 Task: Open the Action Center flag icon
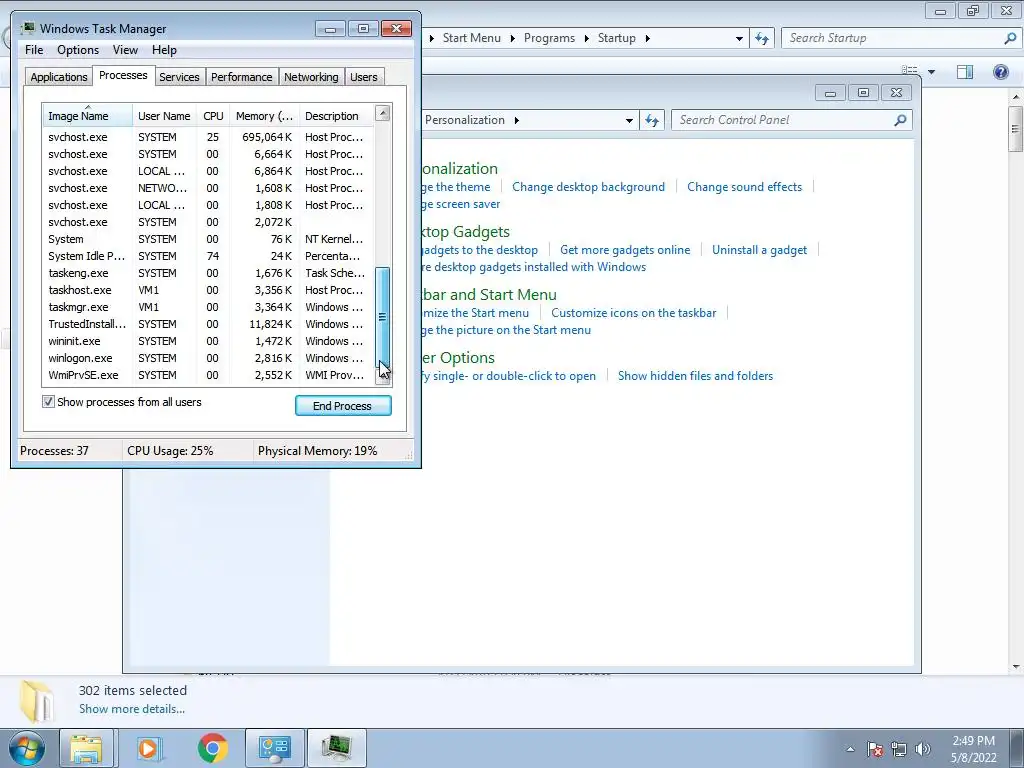pyautogui.click(x=875, y=749)
